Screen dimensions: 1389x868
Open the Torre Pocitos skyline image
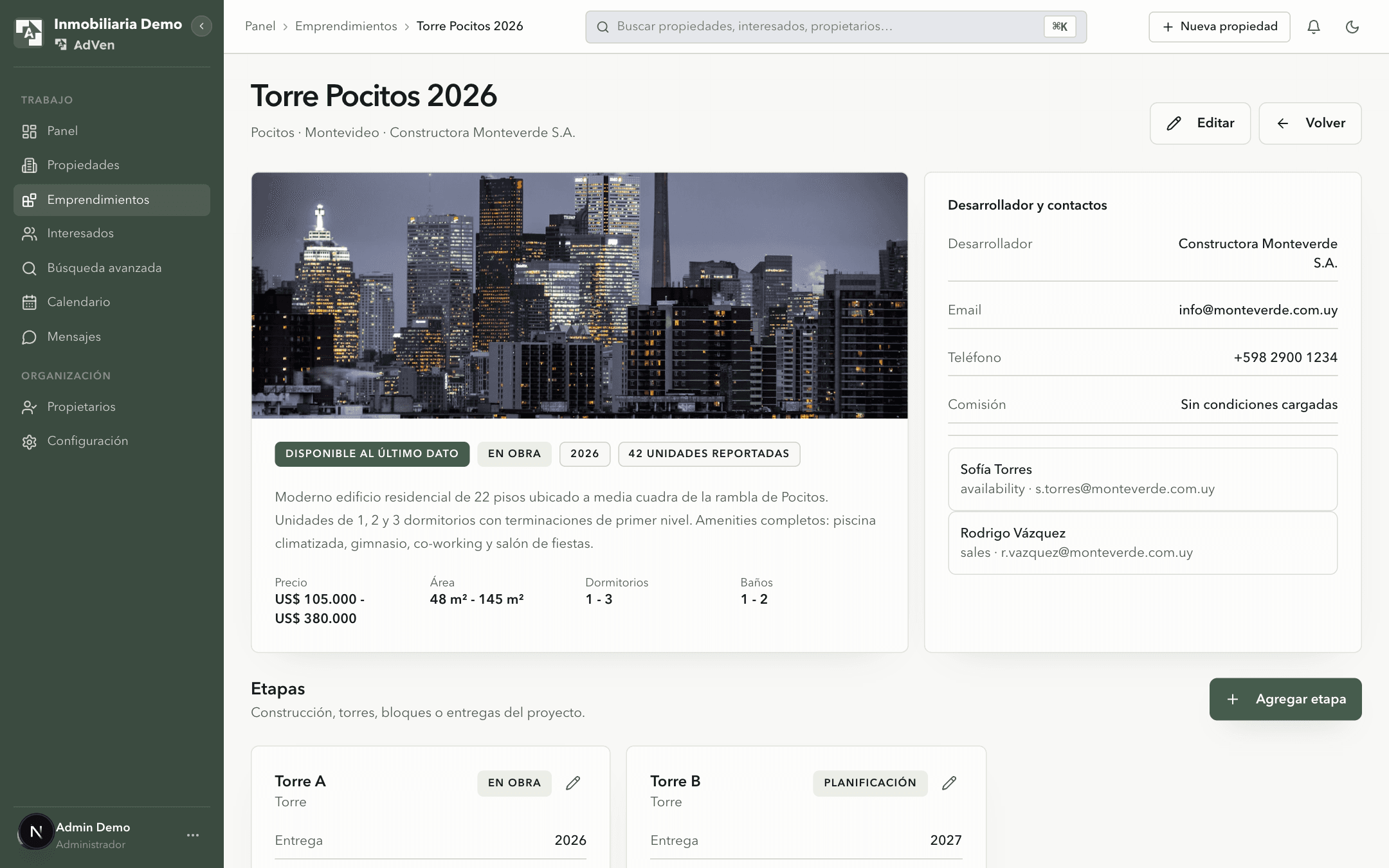(579, 295)
